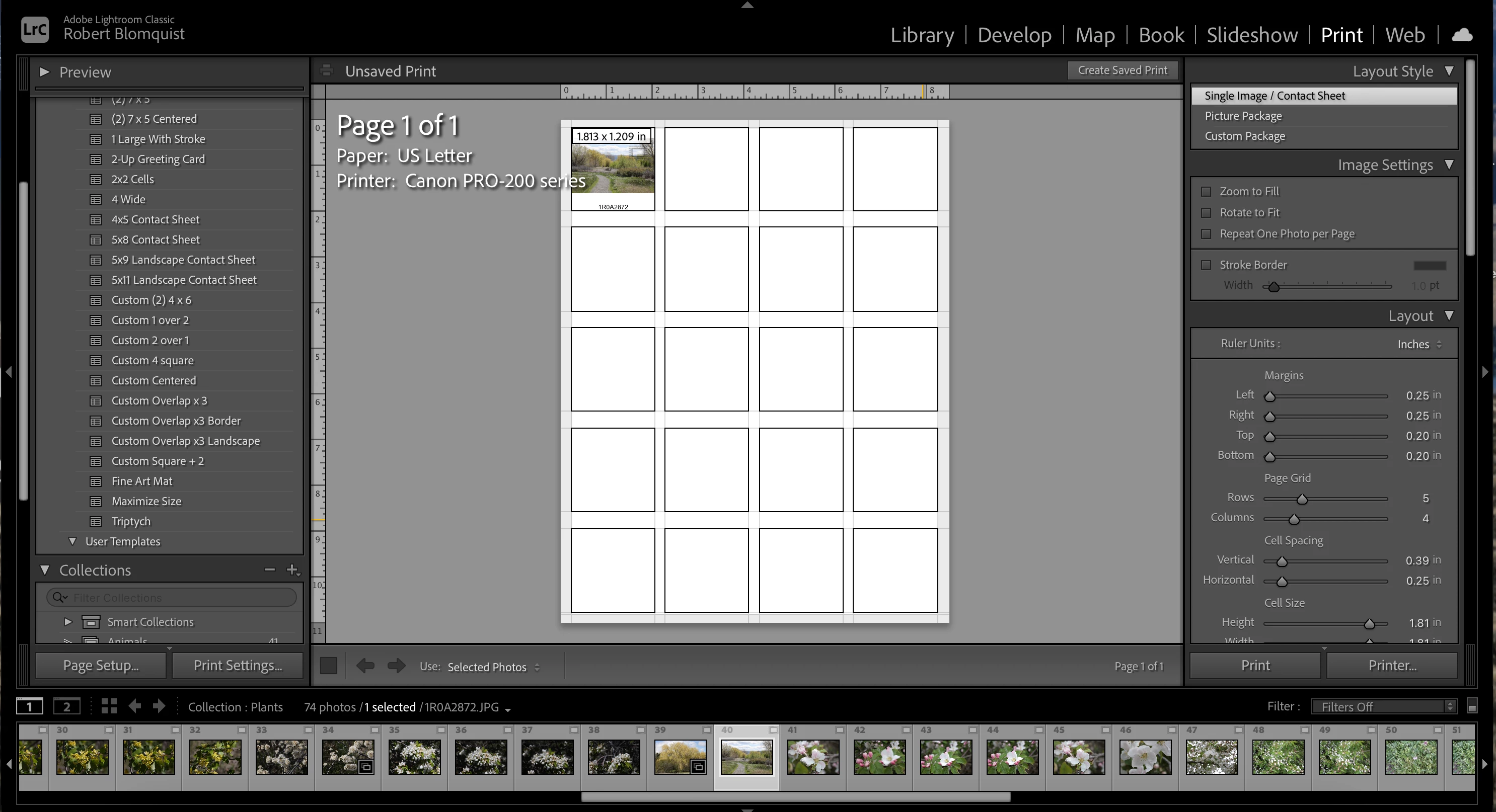
Task: Check the Rotate to Fit option
Action: 1206,213
